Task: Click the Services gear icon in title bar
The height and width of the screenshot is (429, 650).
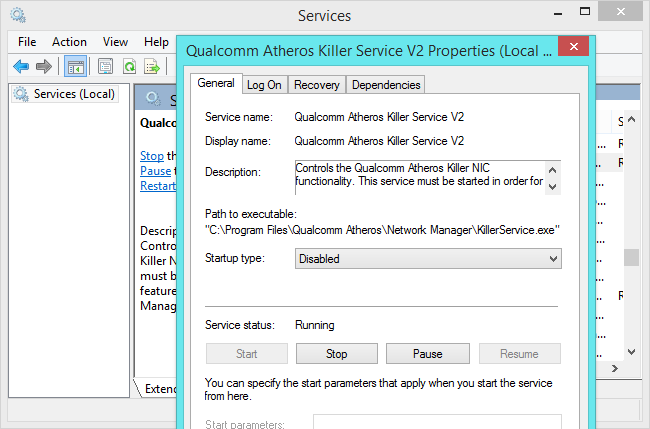Action: (x=18, y=15)
